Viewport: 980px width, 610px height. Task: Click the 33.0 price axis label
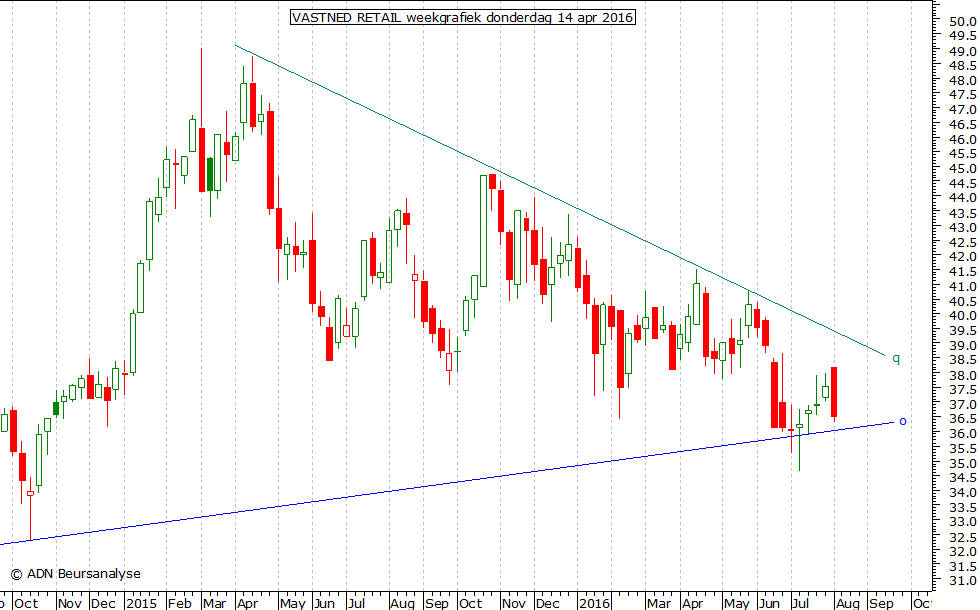[x=963, y=522]
